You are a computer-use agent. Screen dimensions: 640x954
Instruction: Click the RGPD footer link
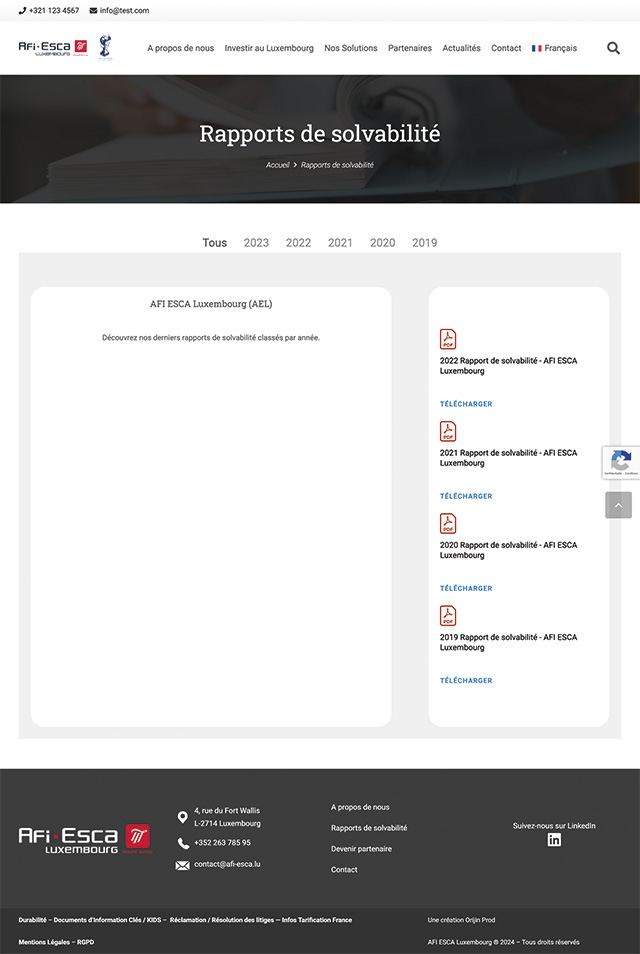[86, 942]
